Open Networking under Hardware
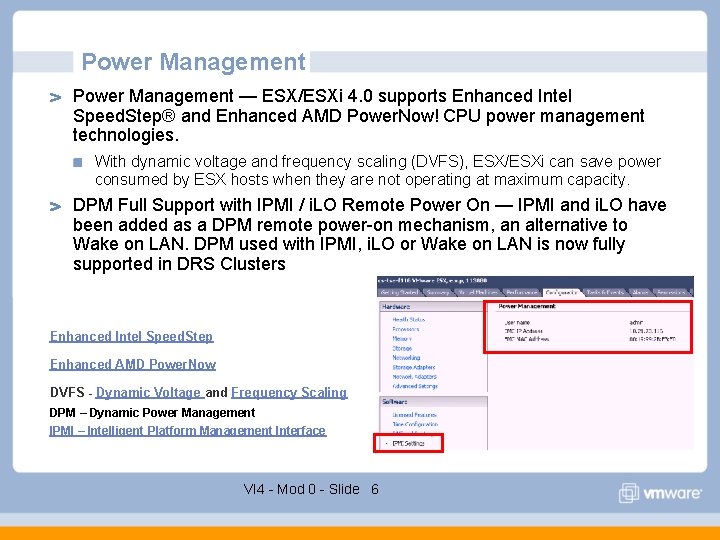720x540 pixels. pos(406,358)
